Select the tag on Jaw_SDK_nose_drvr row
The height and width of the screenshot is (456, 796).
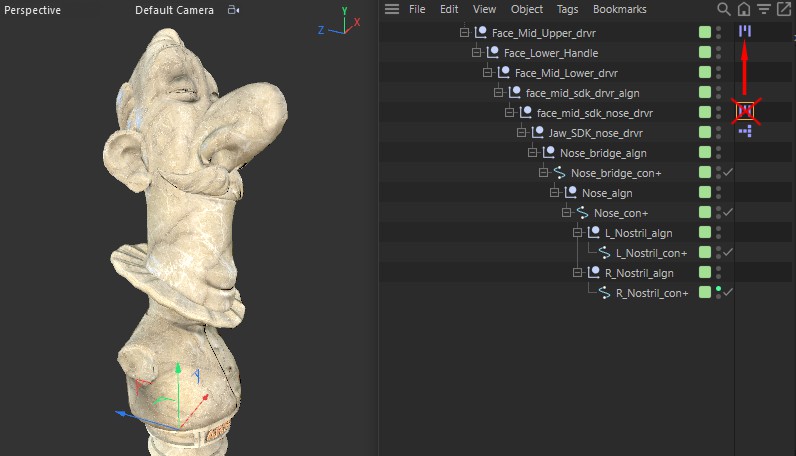pos(745,132)
